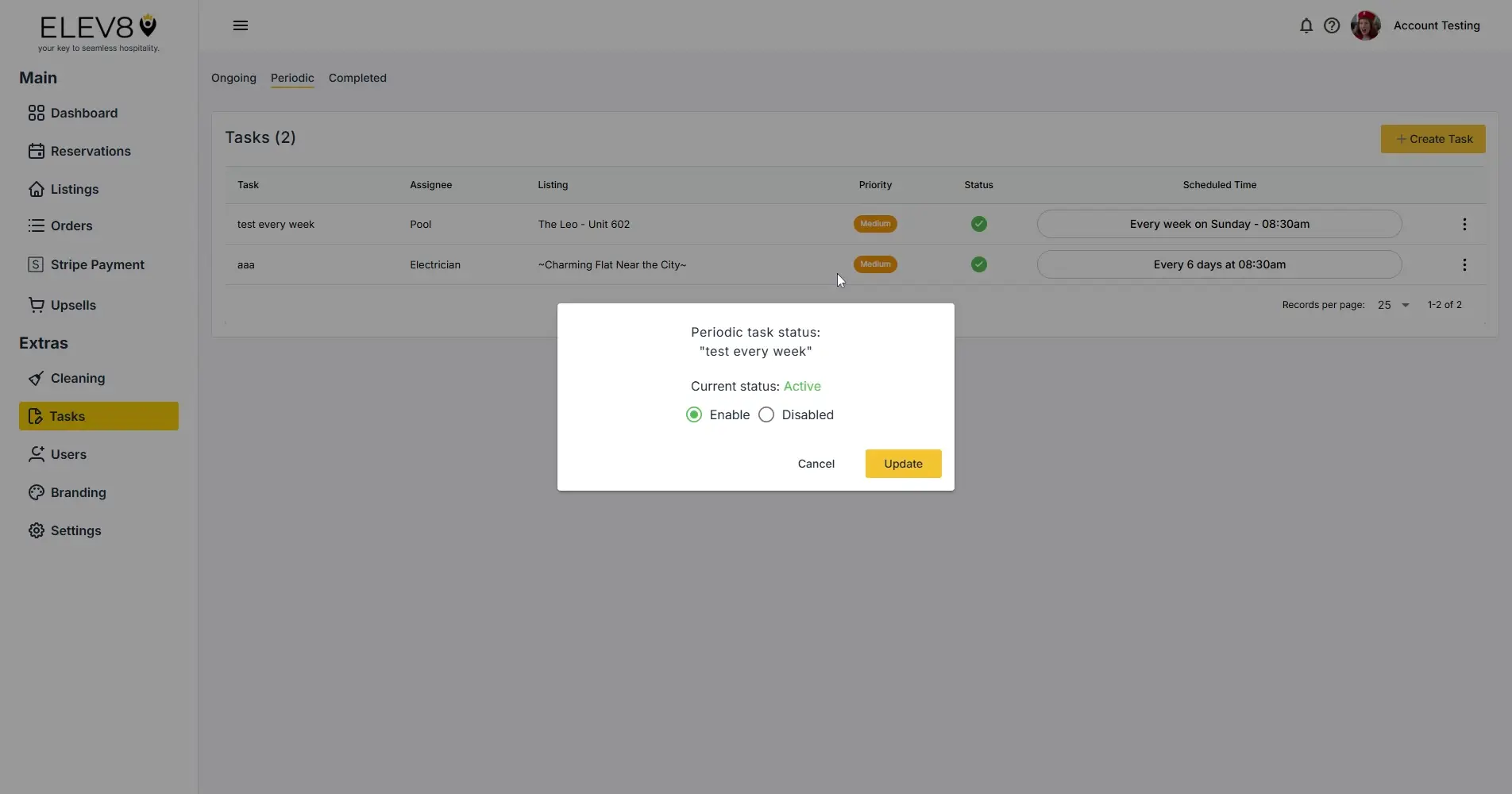This screenshot has width=1512, height=794.
Task: Click the Update button
Action: (902, 464)
